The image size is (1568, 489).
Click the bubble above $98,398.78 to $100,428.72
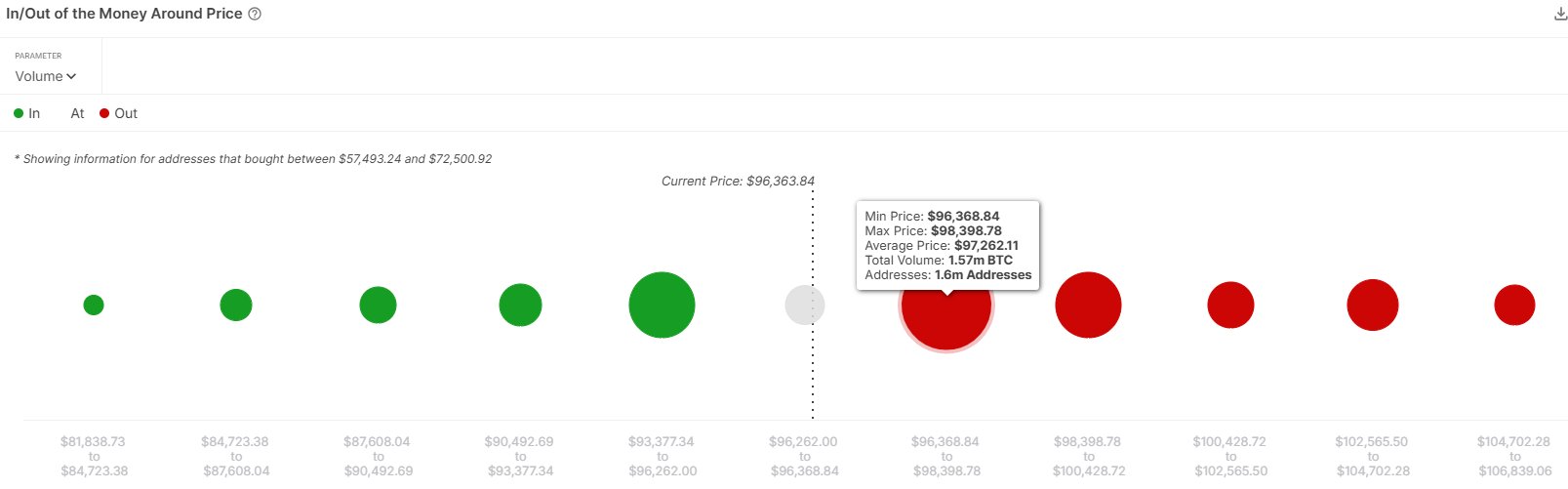coord(1088,306)
